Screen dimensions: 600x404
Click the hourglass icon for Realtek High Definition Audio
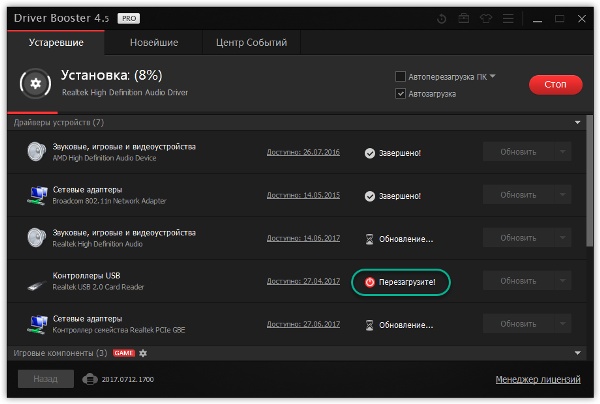369,239
